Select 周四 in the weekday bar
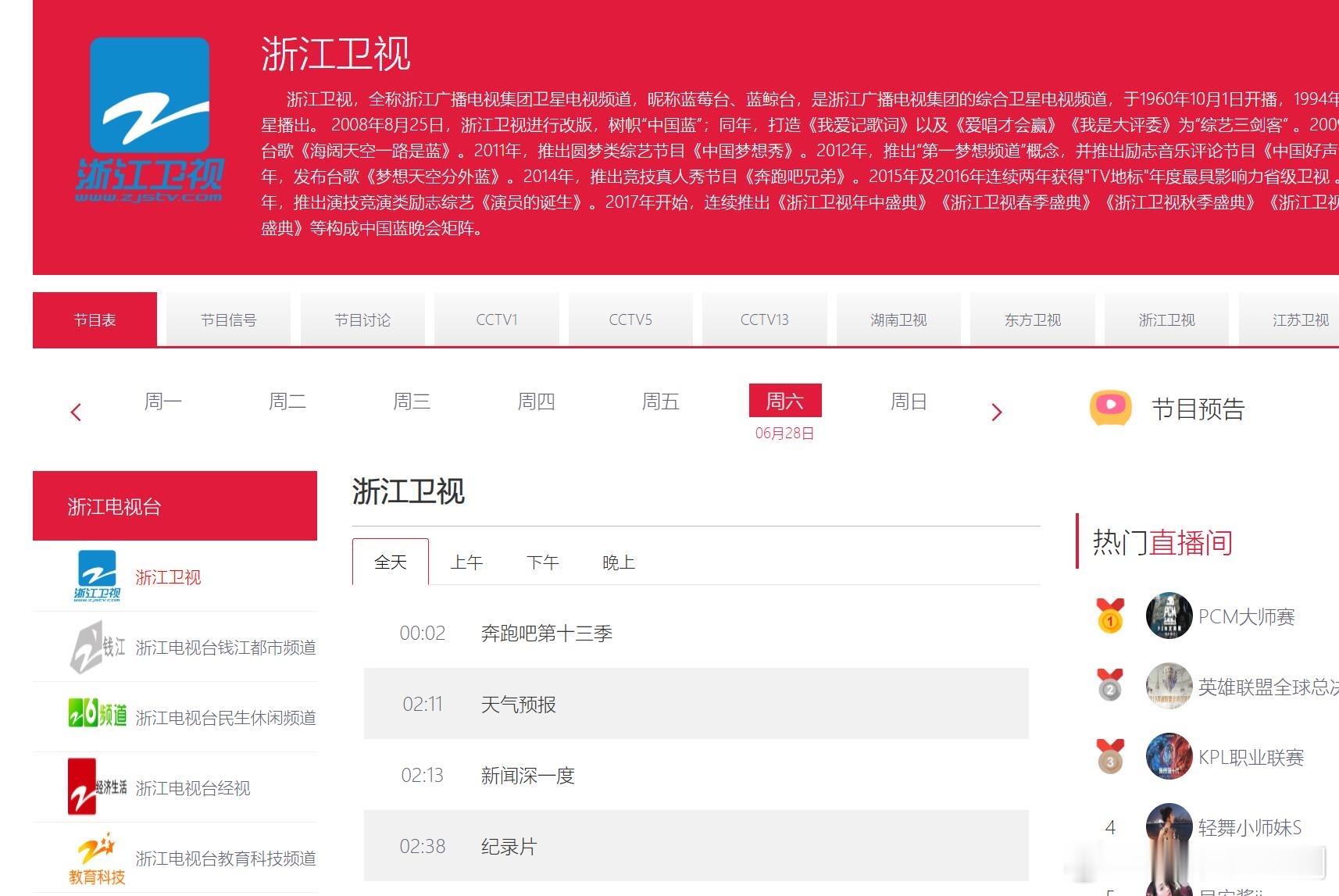Viewport: 1339px width, 896px height. pyautogui.click(x=536, y=402)
